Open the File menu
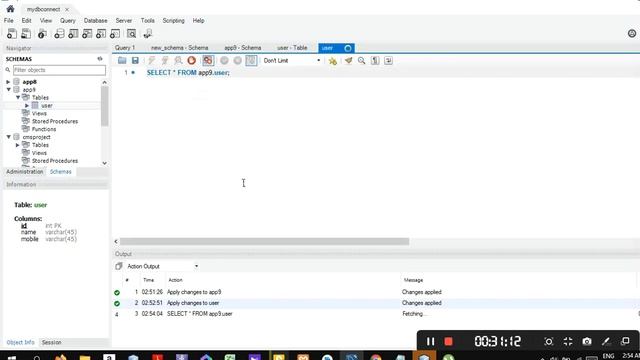 click(x=9, y=20)
